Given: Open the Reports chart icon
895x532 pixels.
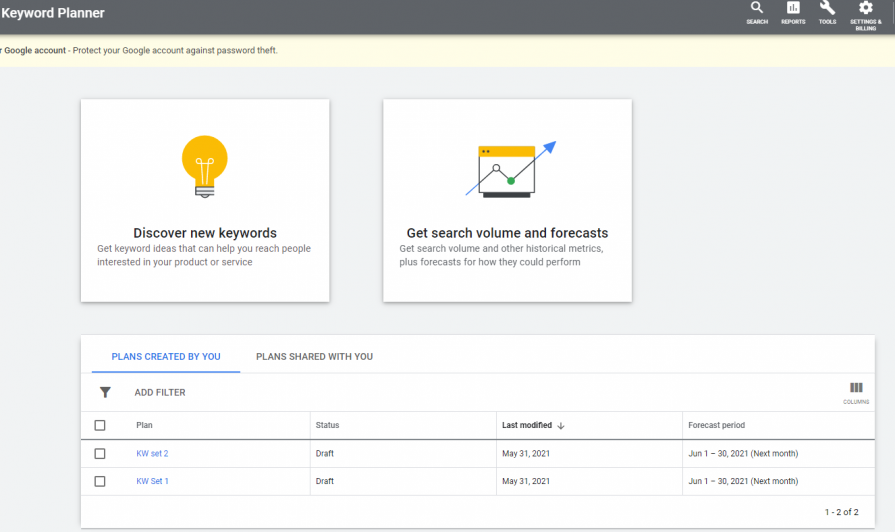Looking at the screenshot, I should point(793,8).
